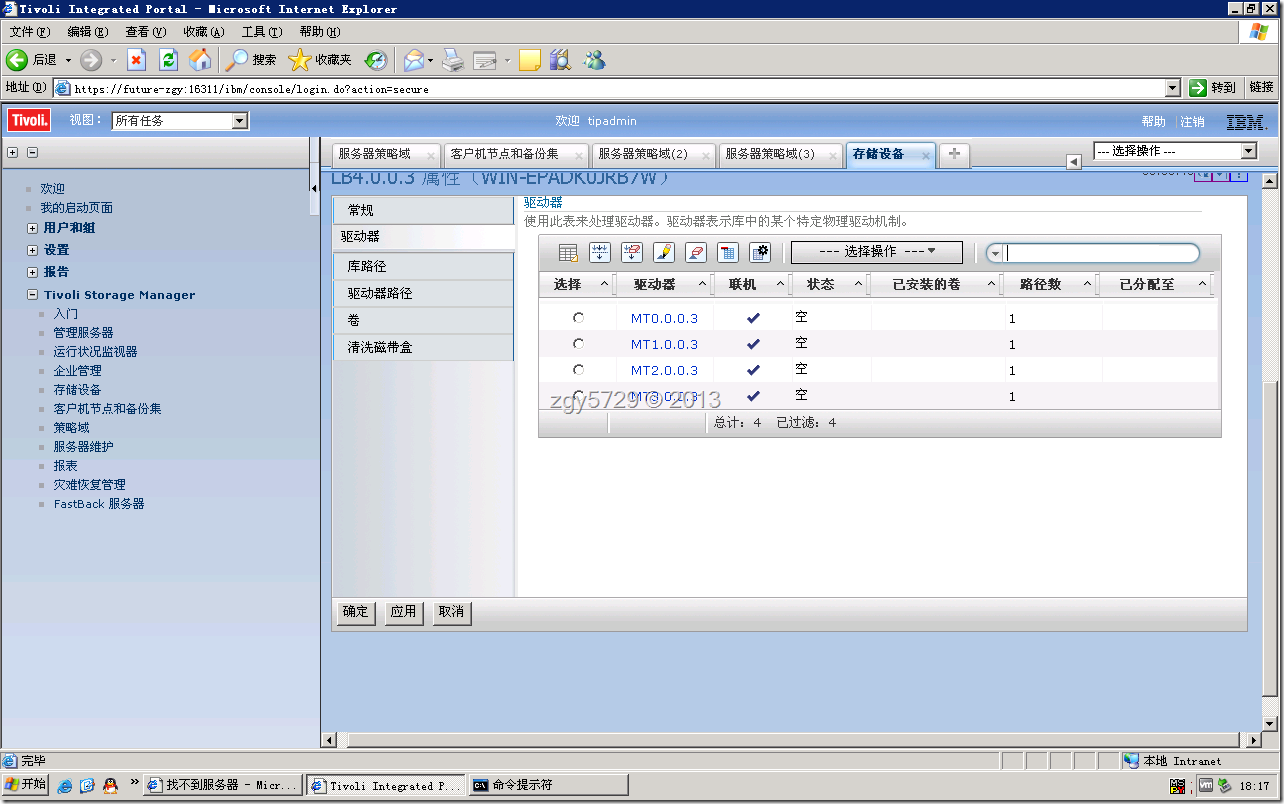
Task: Collapse the Tivoli Storage Manager node
Action: coord(33,295)
